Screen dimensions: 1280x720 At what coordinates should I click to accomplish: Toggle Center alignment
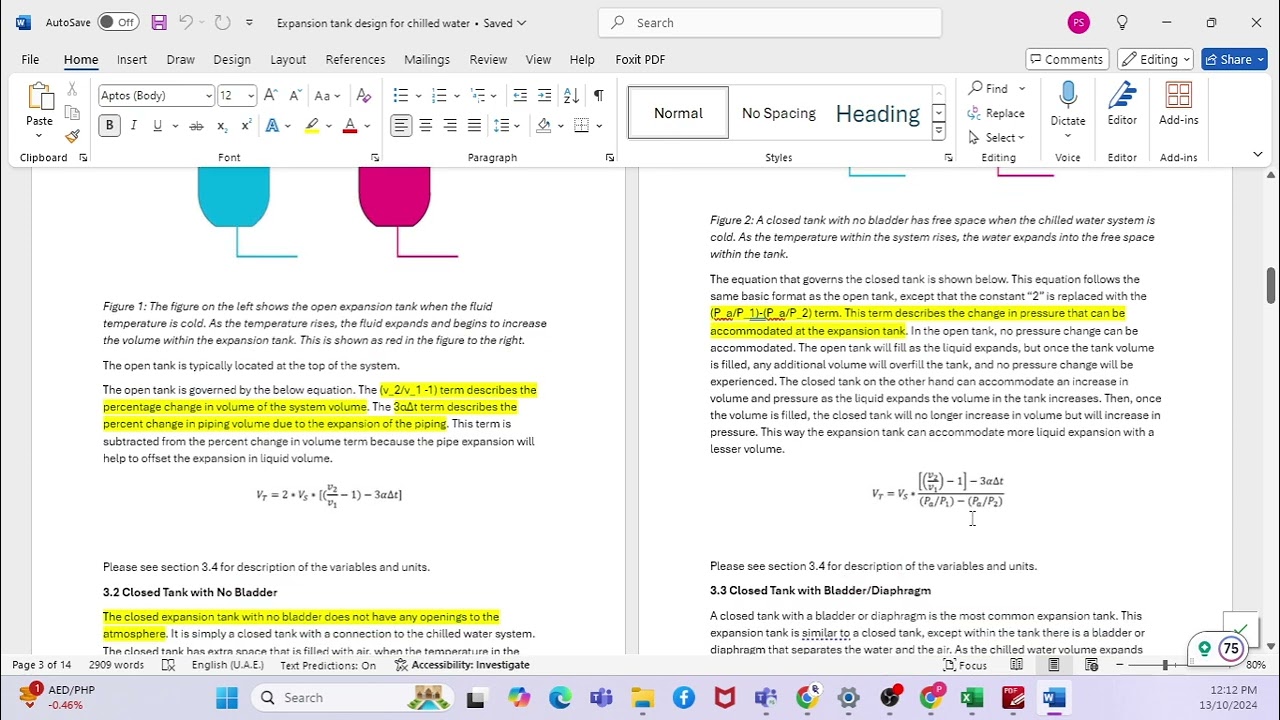pos(426,125)
